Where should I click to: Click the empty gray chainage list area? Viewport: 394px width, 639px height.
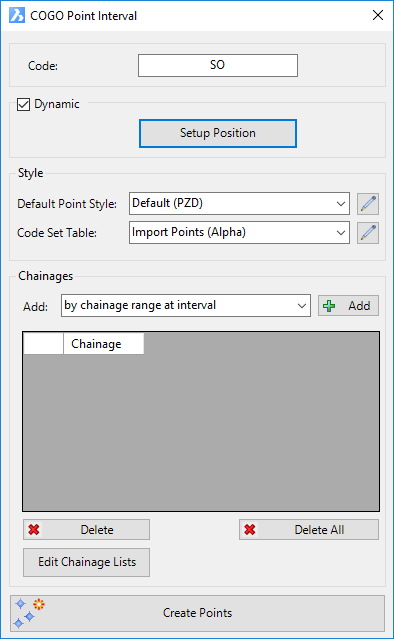[201, 432]
